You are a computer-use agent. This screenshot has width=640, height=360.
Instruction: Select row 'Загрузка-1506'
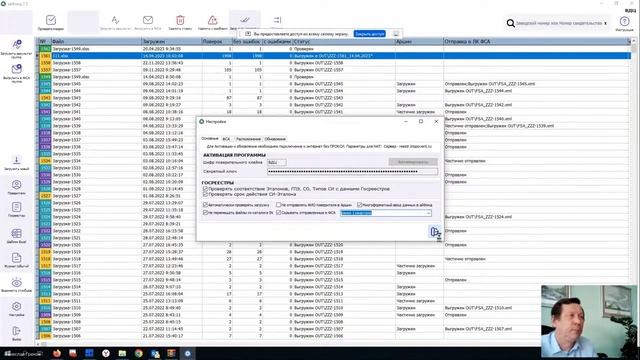334,336
